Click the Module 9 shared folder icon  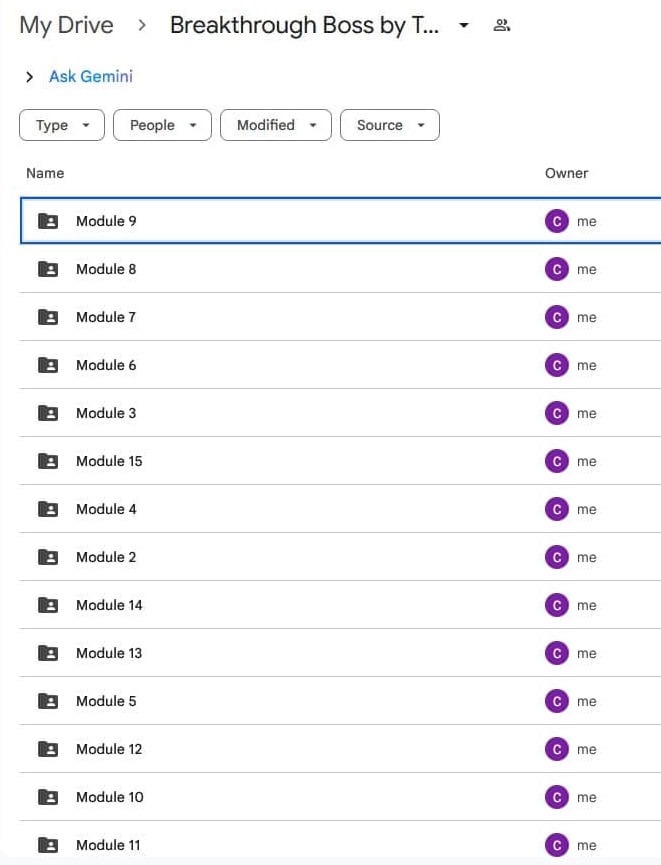point(48,221)
